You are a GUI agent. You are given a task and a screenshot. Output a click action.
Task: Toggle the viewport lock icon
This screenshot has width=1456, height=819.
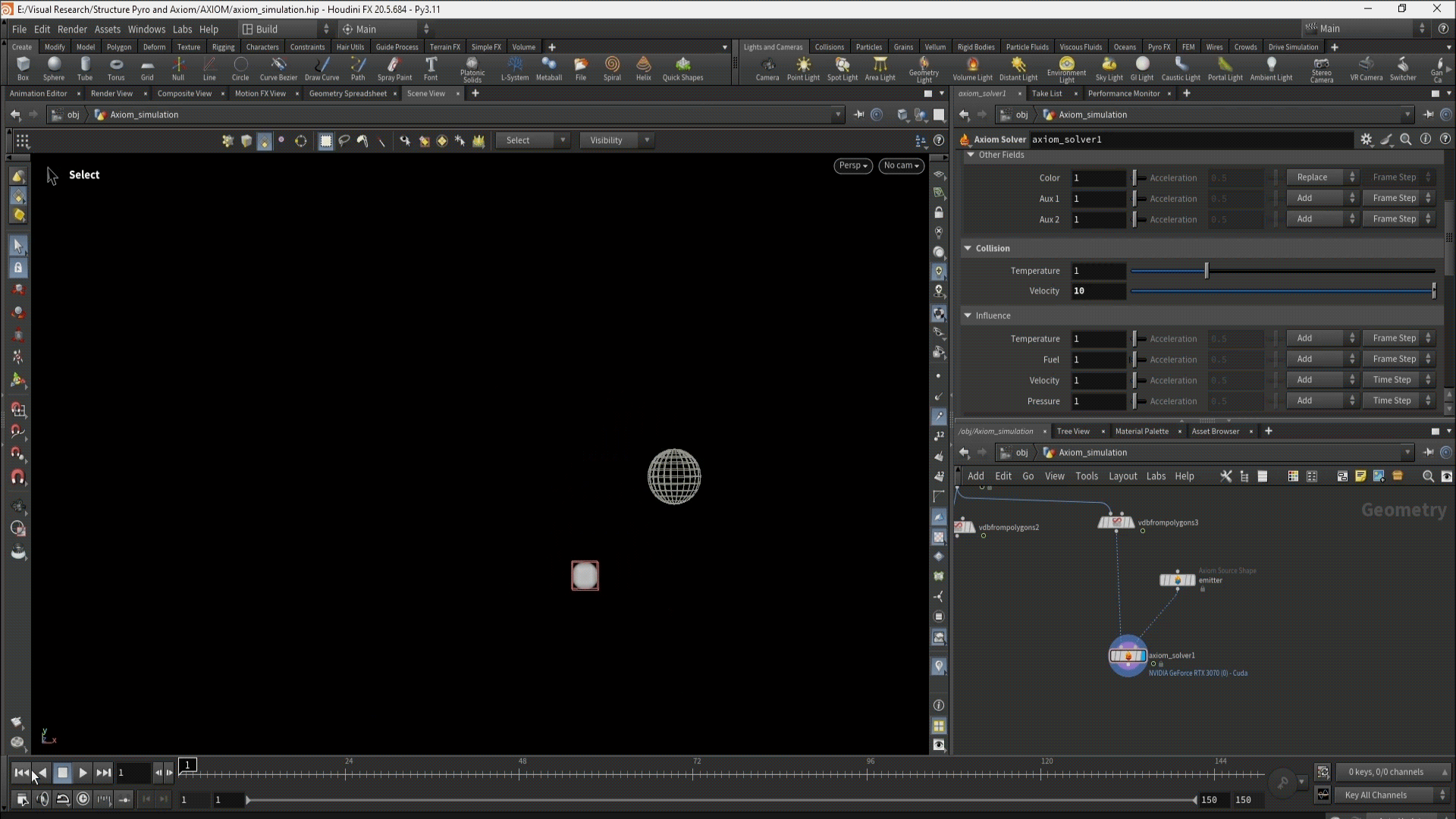coord(939,213)
